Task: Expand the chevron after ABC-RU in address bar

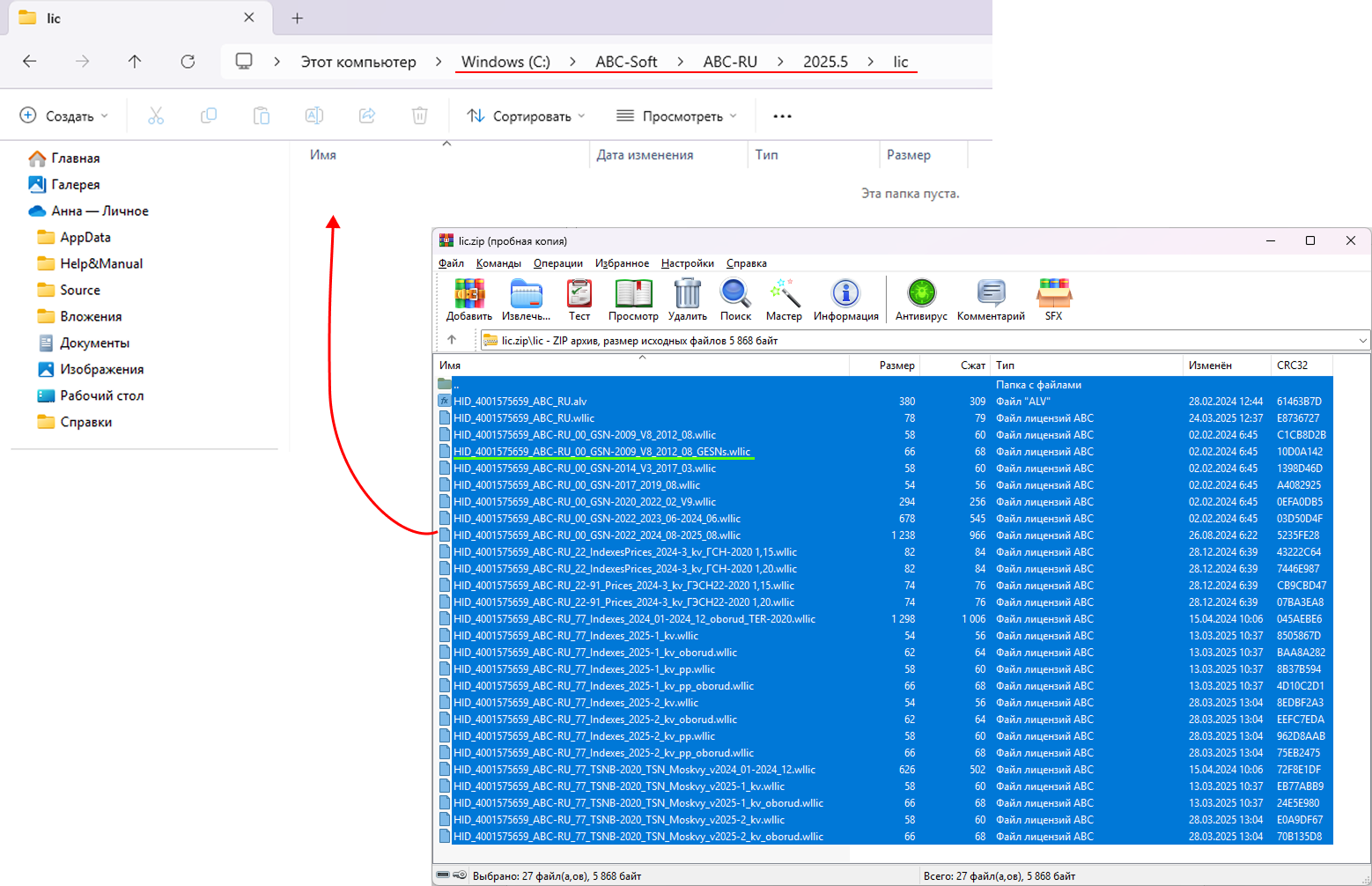Action: (x=780, y=62)
